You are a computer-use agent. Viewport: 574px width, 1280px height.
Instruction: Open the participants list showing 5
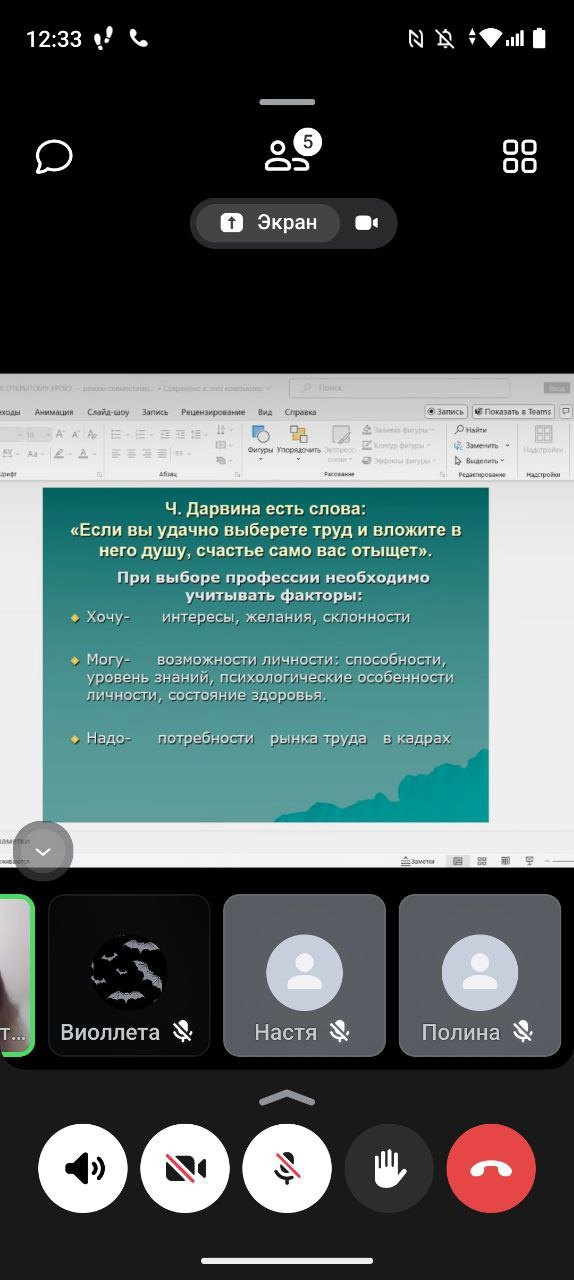click(291, 152)
